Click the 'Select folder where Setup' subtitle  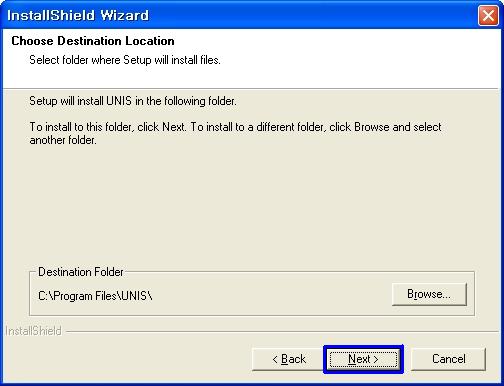pos(125,60)
